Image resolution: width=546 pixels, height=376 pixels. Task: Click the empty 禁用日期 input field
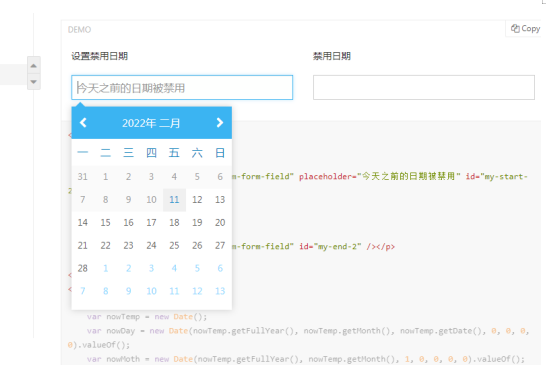pyautogui.click(x=424, y=87)
